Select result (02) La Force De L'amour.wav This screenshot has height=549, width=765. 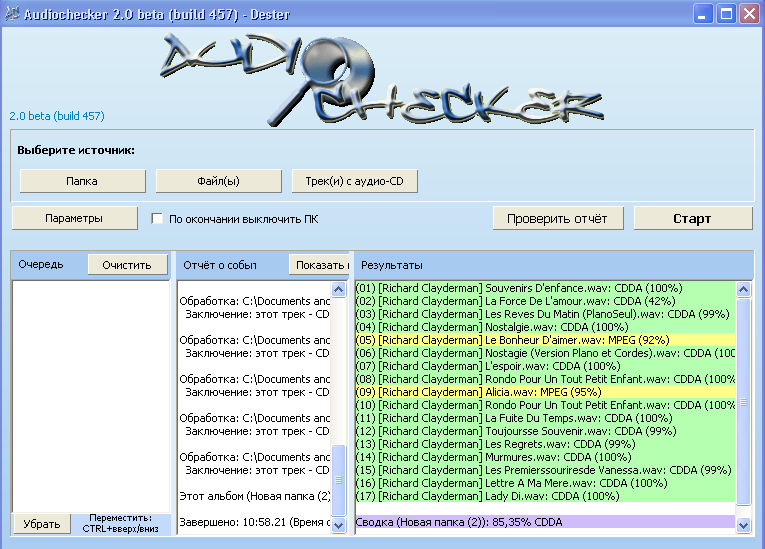[x=545, y=301]
